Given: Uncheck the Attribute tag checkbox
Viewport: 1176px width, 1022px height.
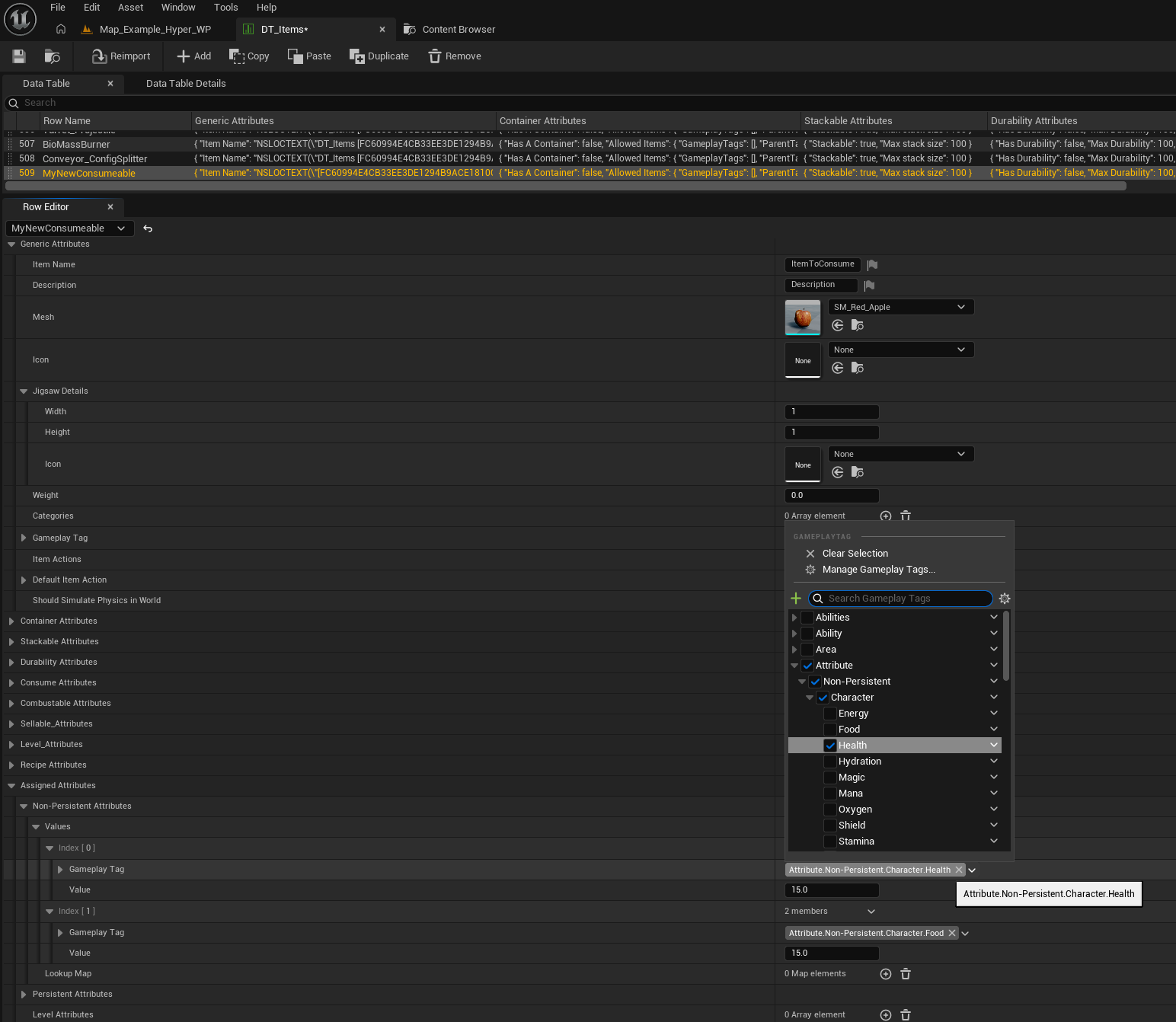Looking at the screenshot, I should [807, 666].
